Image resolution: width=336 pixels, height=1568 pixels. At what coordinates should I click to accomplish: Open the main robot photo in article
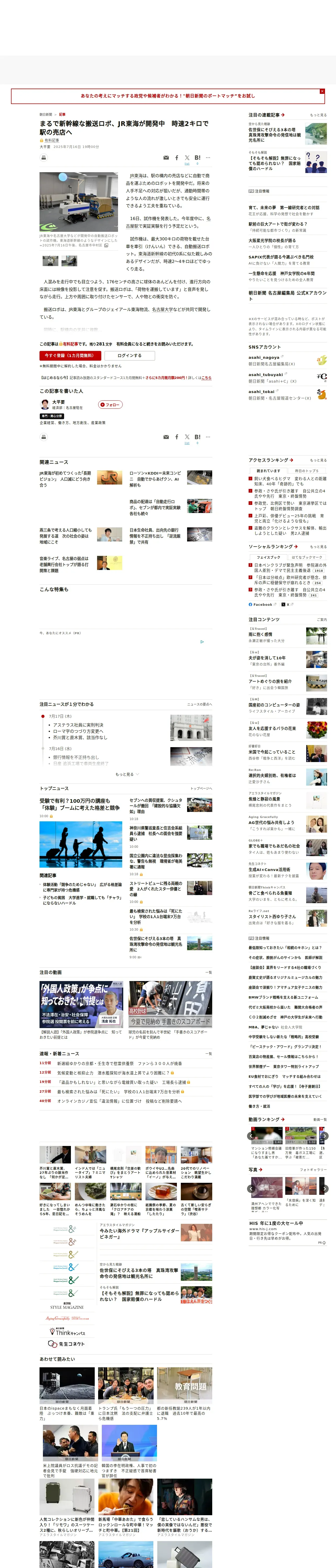(x=79, y=201)
